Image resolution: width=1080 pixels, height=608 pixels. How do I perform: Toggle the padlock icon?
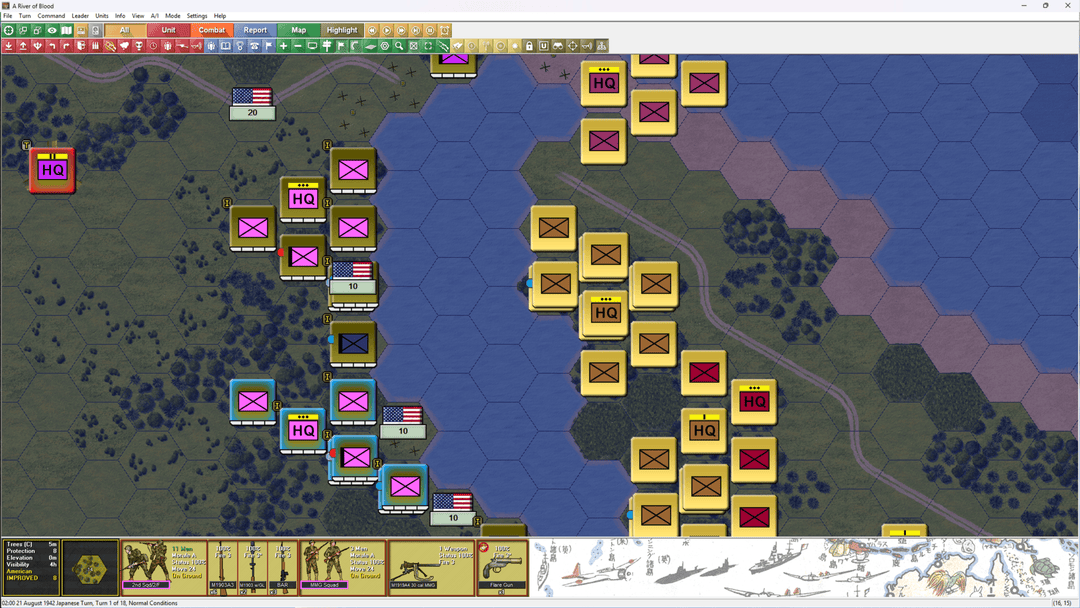tap(529, 46)
